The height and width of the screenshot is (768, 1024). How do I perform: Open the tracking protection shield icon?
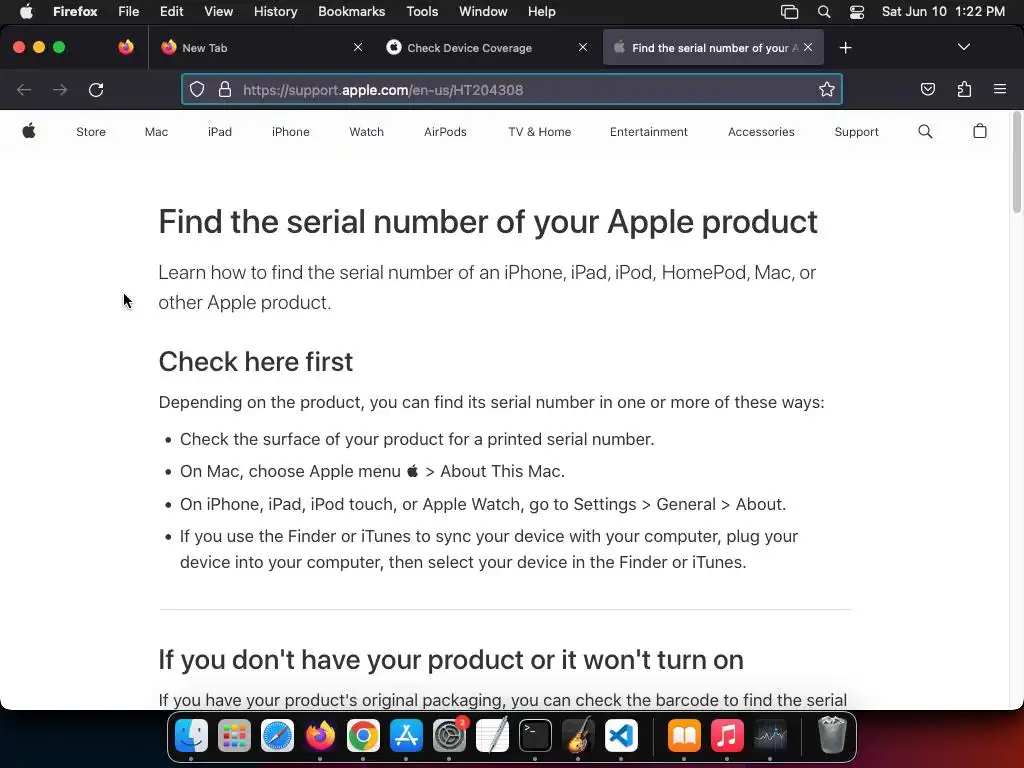[x=197, y=90]
